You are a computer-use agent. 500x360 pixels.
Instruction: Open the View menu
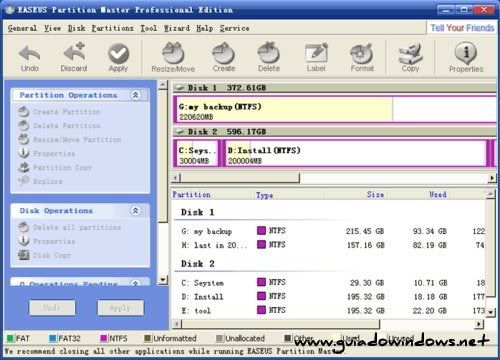click(53, 28)
